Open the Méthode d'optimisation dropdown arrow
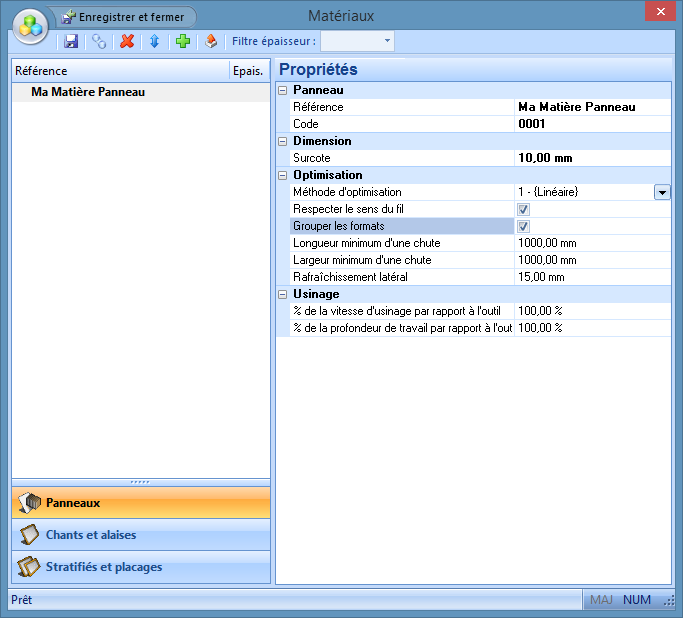Image resolution: width=683 pixels, height=618 pixels. tap(661, 192)
